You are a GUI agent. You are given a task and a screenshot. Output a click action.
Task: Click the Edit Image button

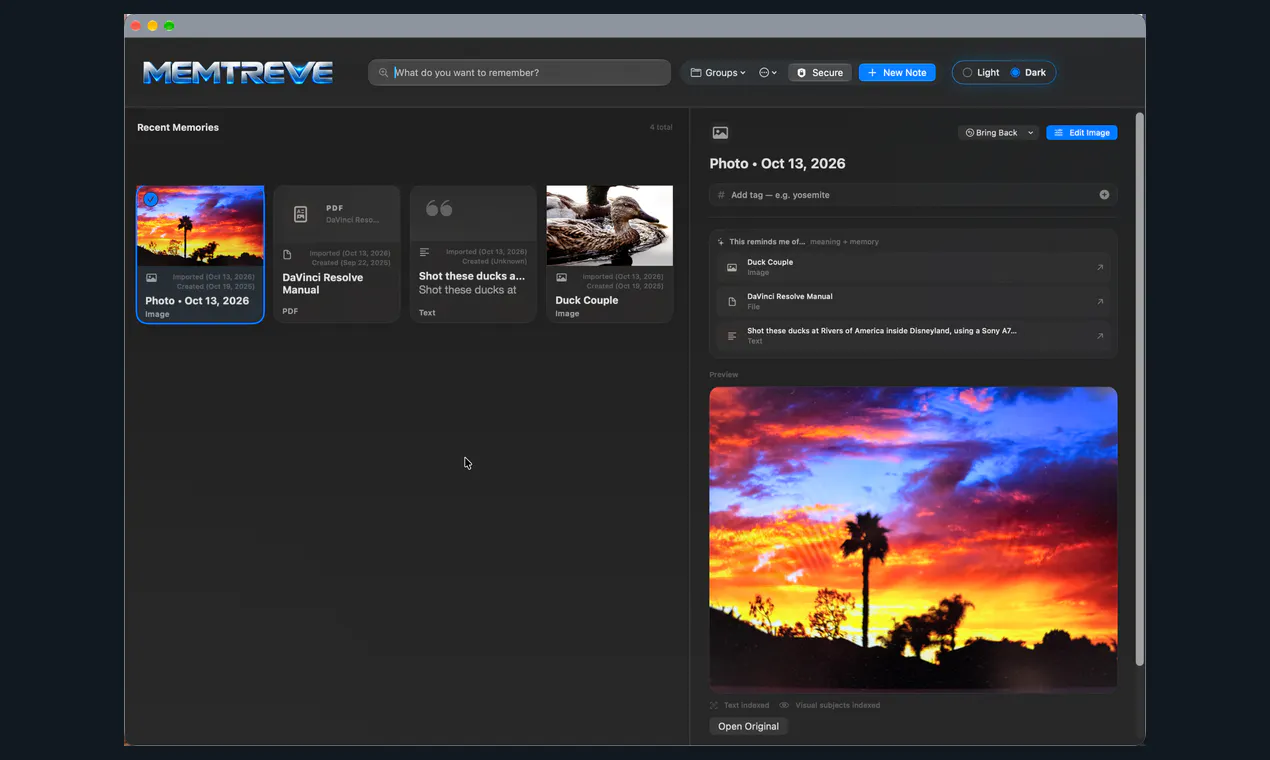(x=1082, y=133)
